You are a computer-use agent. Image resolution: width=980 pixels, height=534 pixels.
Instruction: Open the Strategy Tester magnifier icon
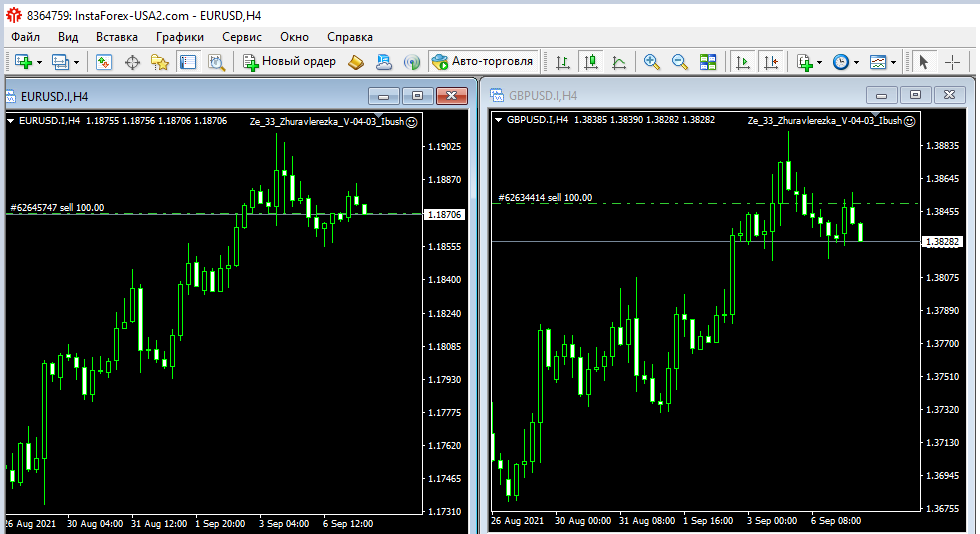(216, 62)
